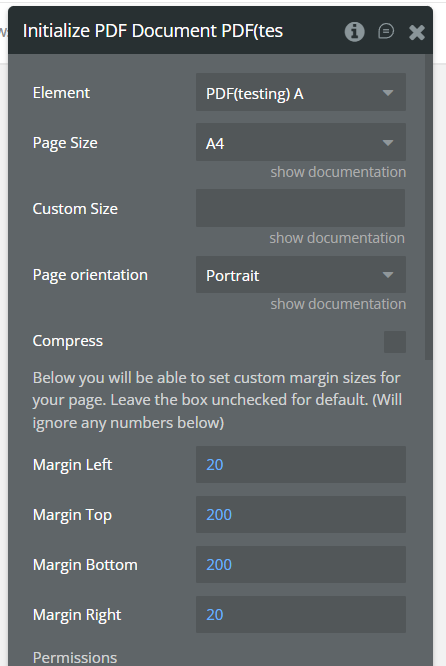Select the Margin Top value field

point(301,515)
